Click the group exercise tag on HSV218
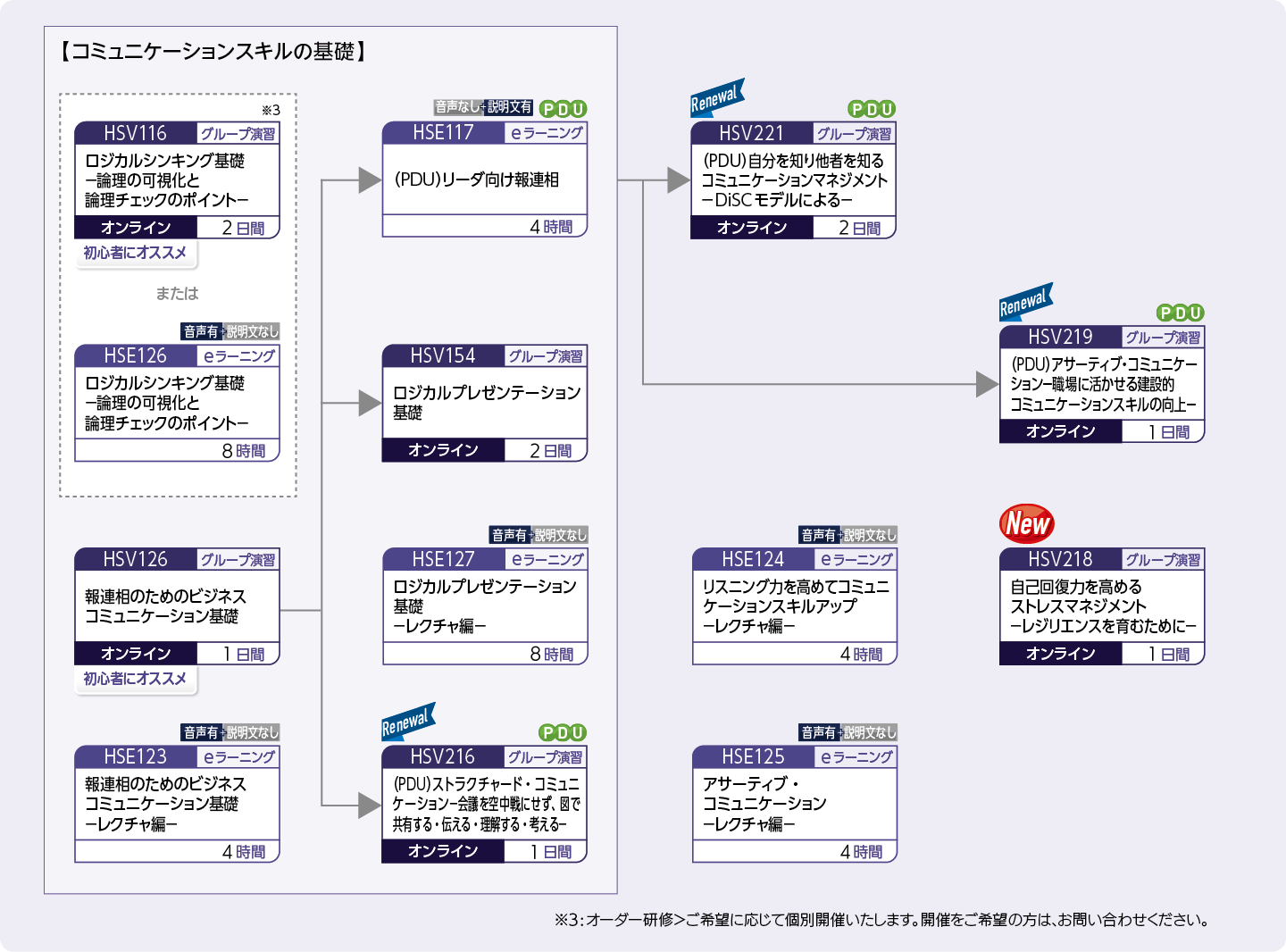The image size is (1286, 952). [1163, 560]
